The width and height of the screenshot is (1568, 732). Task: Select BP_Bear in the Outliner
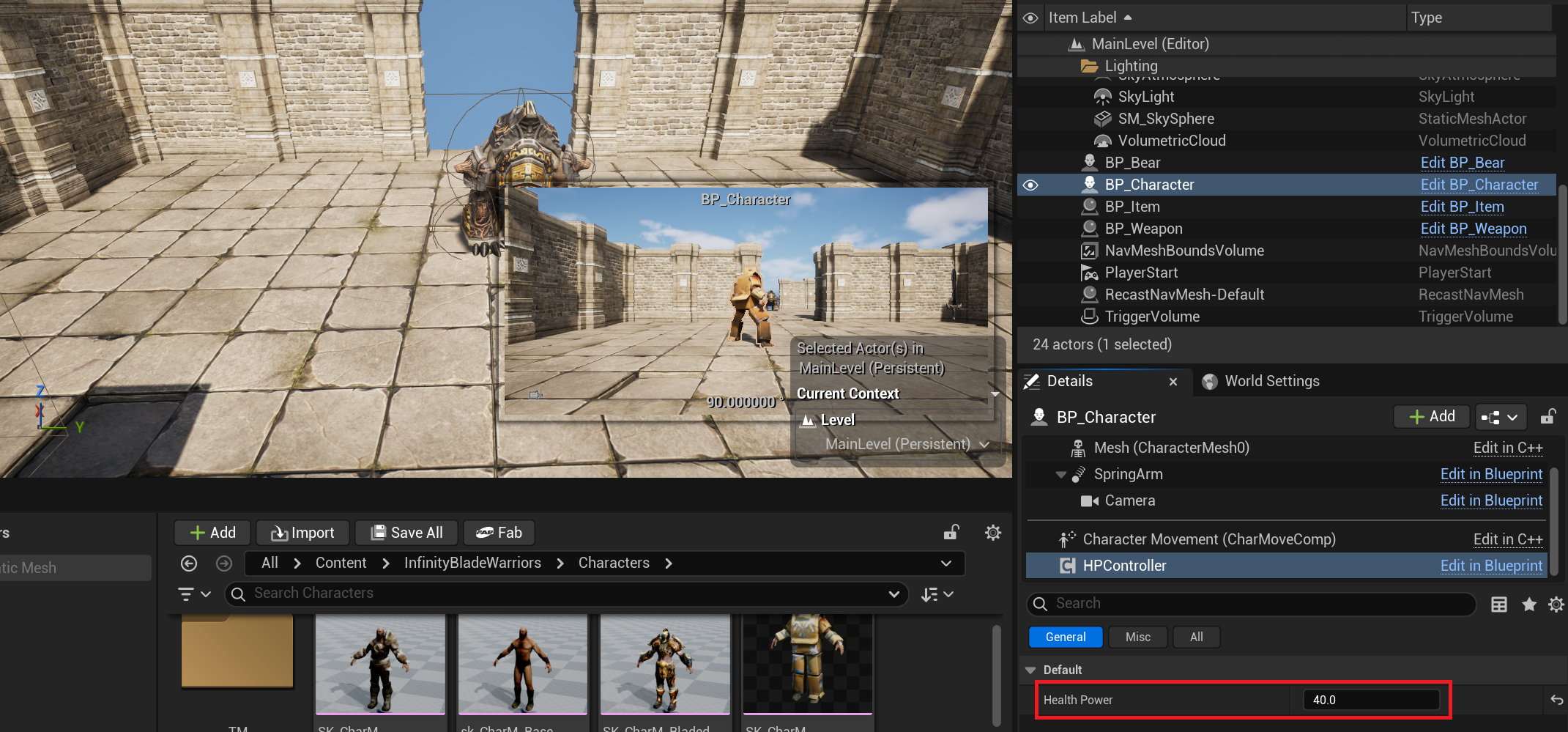point(1132,163)
